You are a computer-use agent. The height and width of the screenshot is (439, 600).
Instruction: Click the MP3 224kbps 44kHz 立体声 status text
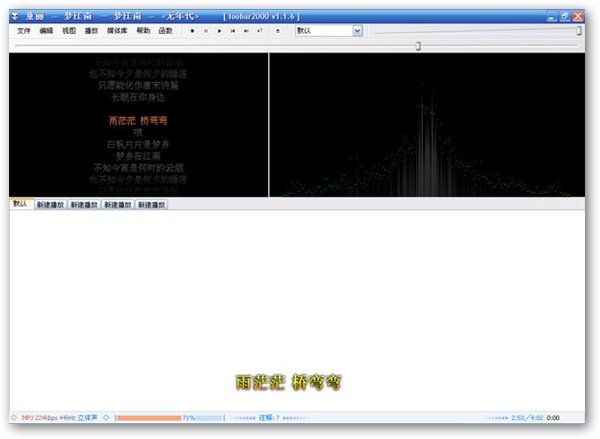tap(59, 418)
